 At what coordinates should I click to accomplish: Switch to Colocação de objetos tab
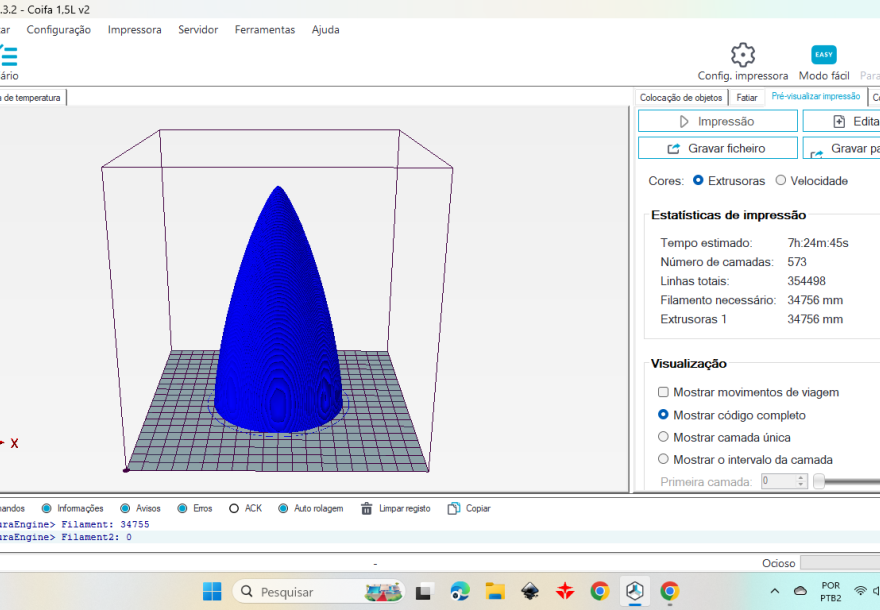681,98
